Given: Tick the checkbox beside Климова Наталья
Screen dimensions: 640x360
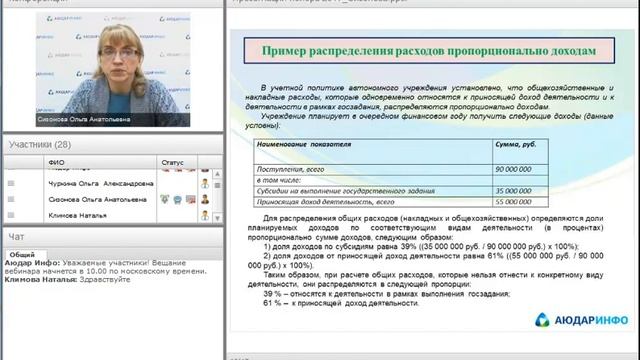Looking at the screenshot, I should click(x=11, y=215).
